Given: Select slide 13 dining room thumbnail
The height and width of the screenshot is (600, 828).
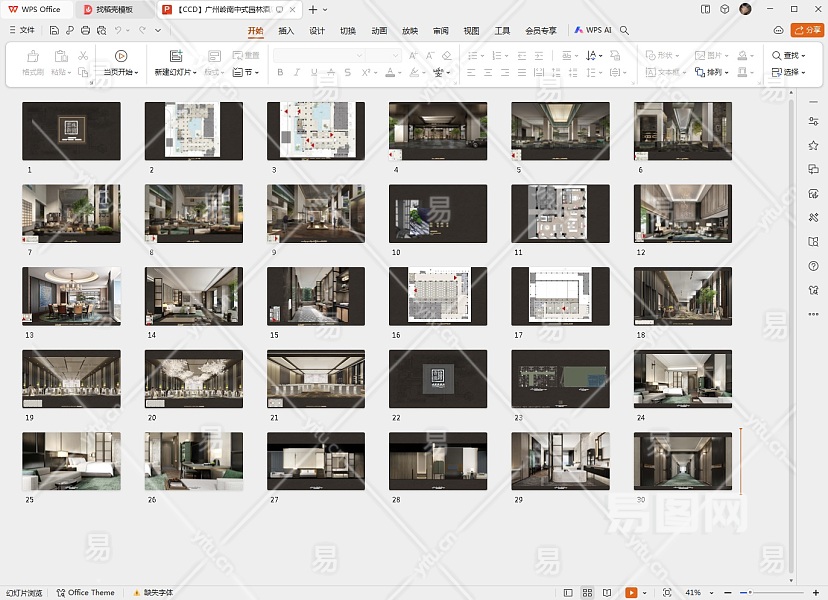Looking at the screenshot, I should [71, 296].
